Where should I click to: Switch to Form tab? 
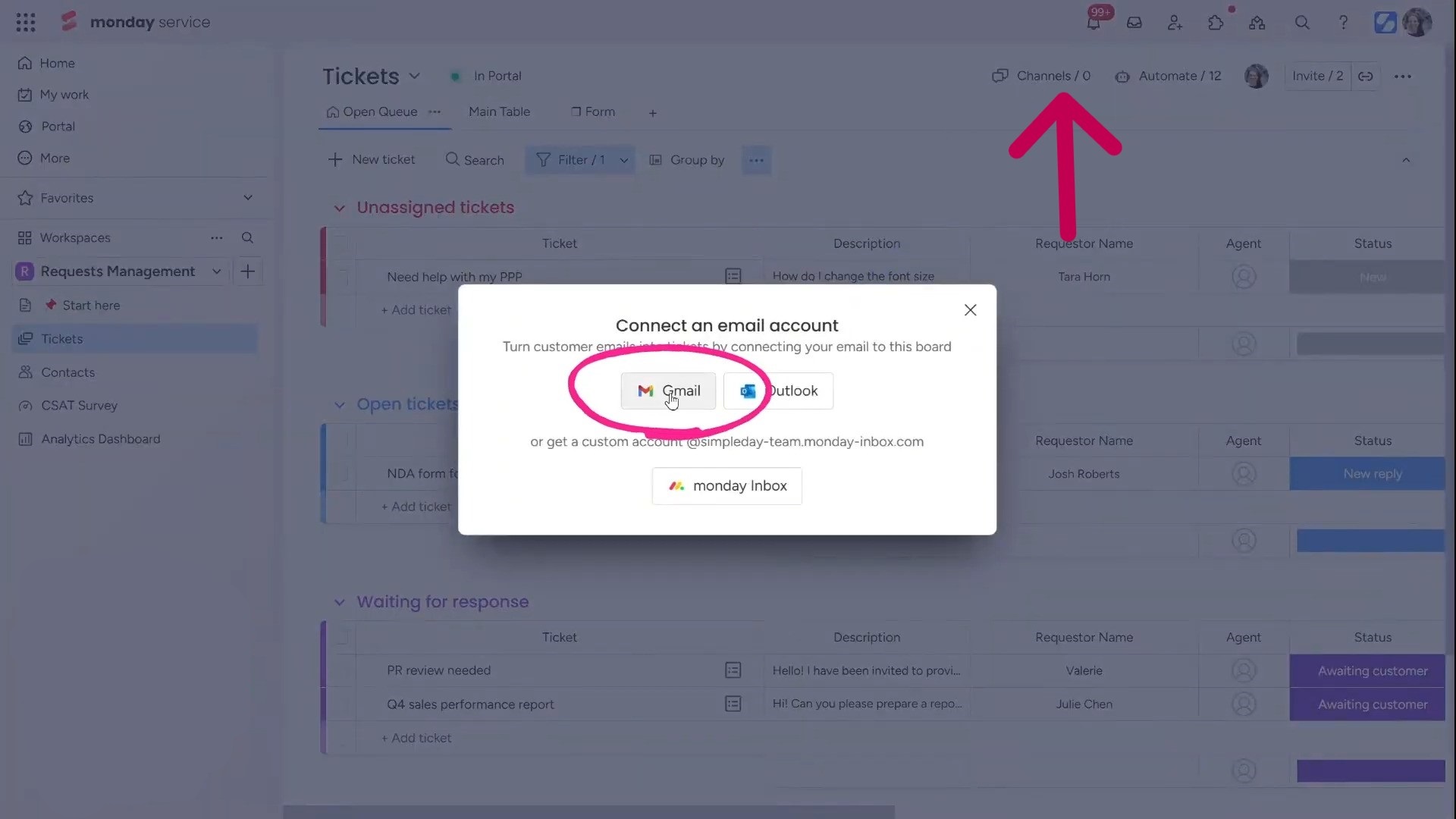pos(593,111)
